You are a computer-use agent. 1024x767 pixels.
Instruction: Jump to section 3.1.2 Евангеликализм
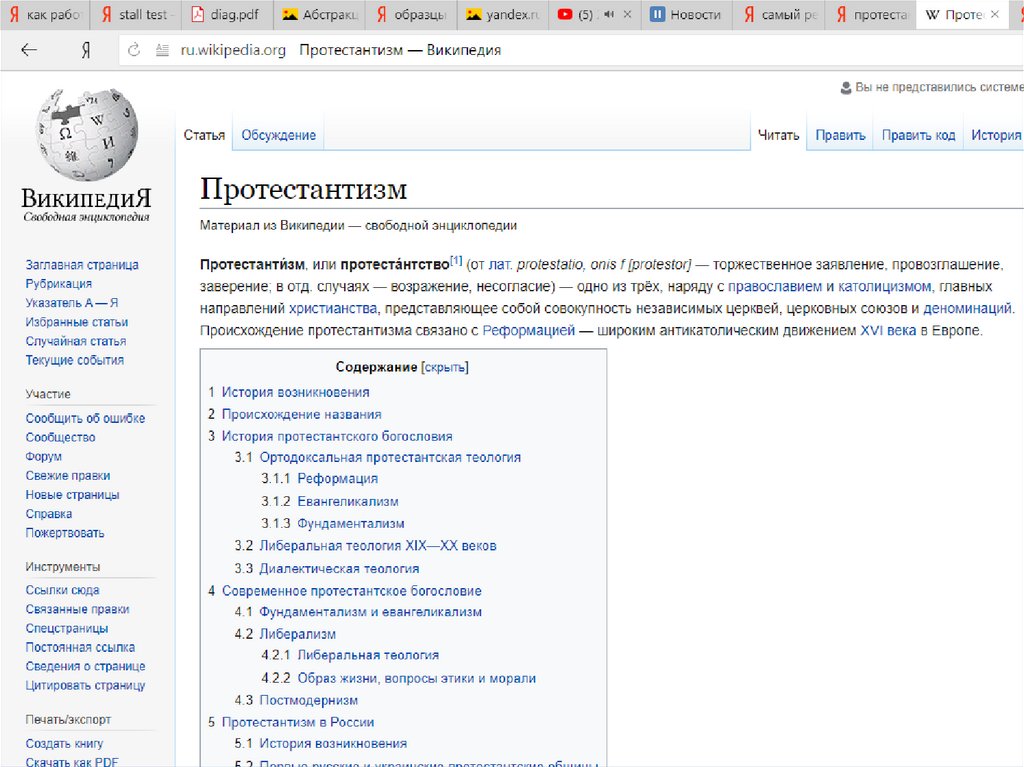click(347, 501)
